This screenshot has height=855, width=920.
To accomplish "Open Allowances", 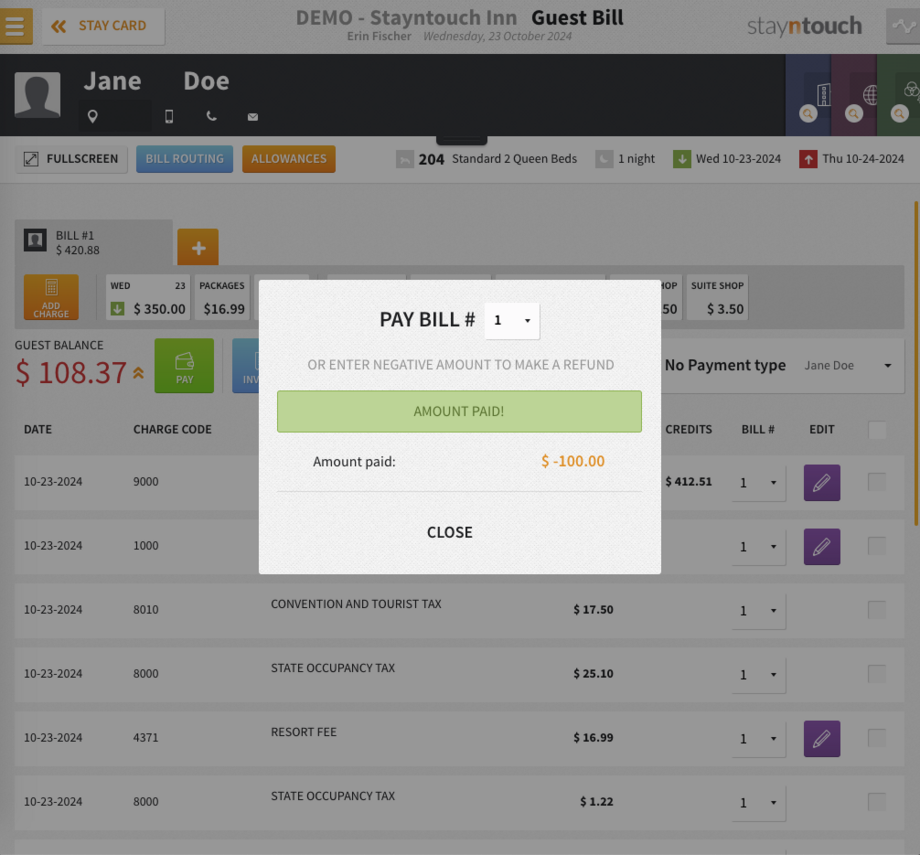I will 289,159.
